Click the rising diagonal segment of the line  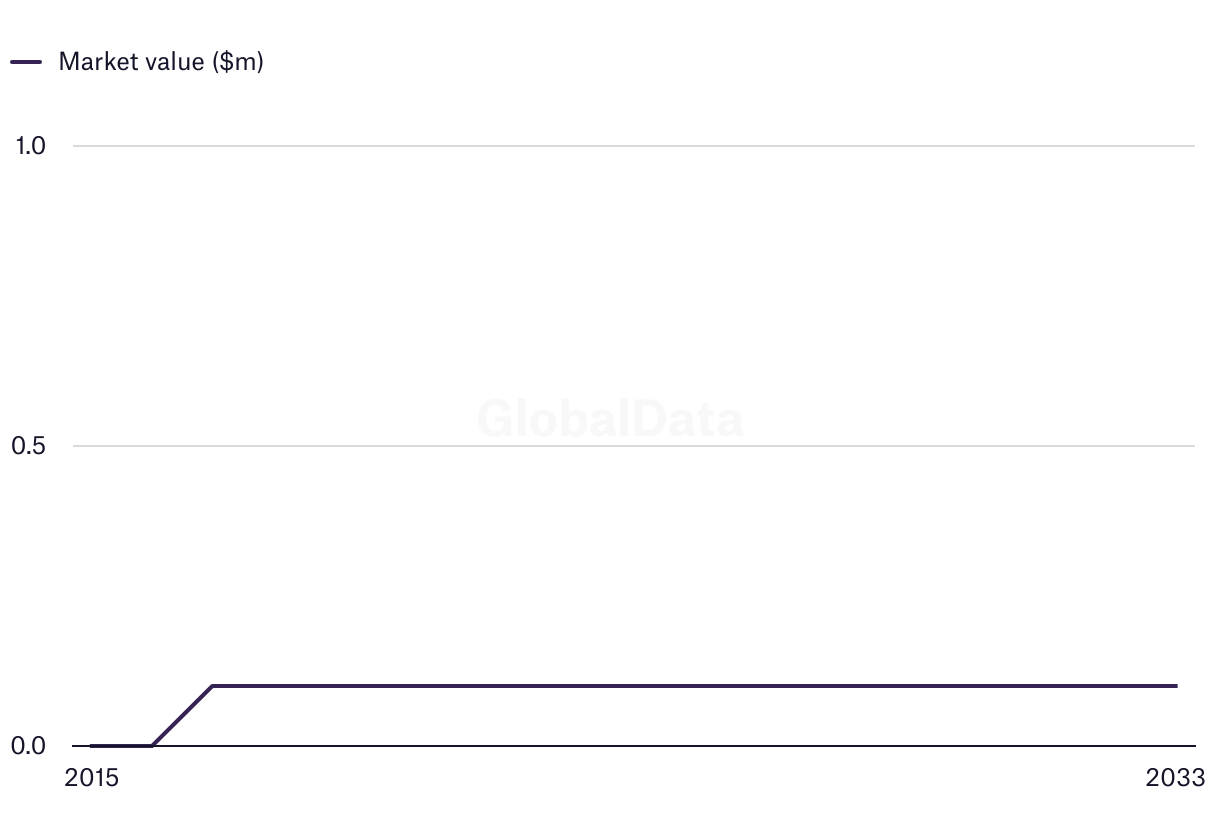[182, 716]
